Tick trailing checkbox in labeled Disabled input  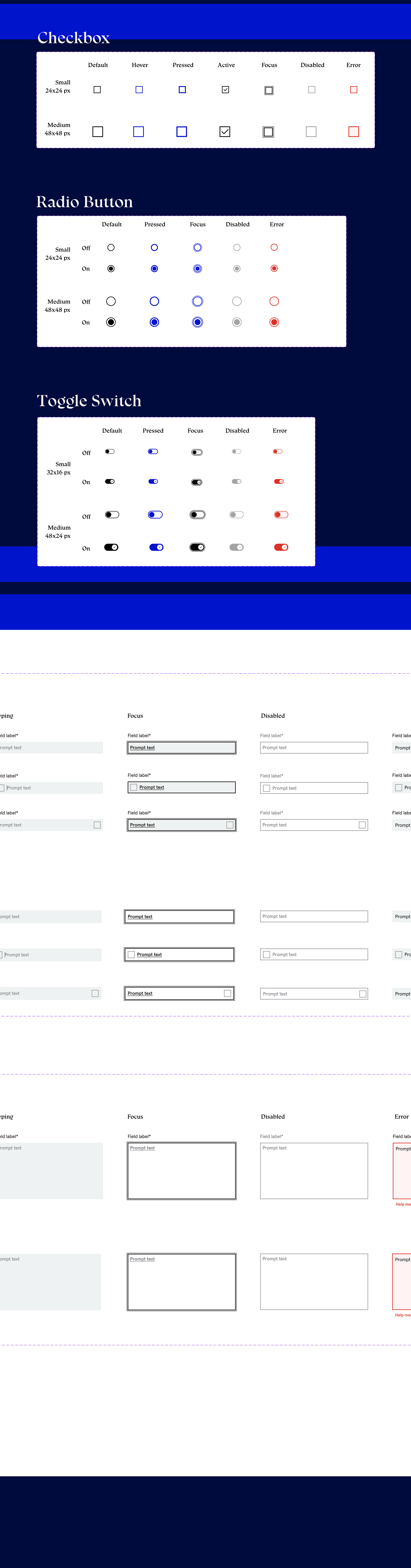[362, 825]
